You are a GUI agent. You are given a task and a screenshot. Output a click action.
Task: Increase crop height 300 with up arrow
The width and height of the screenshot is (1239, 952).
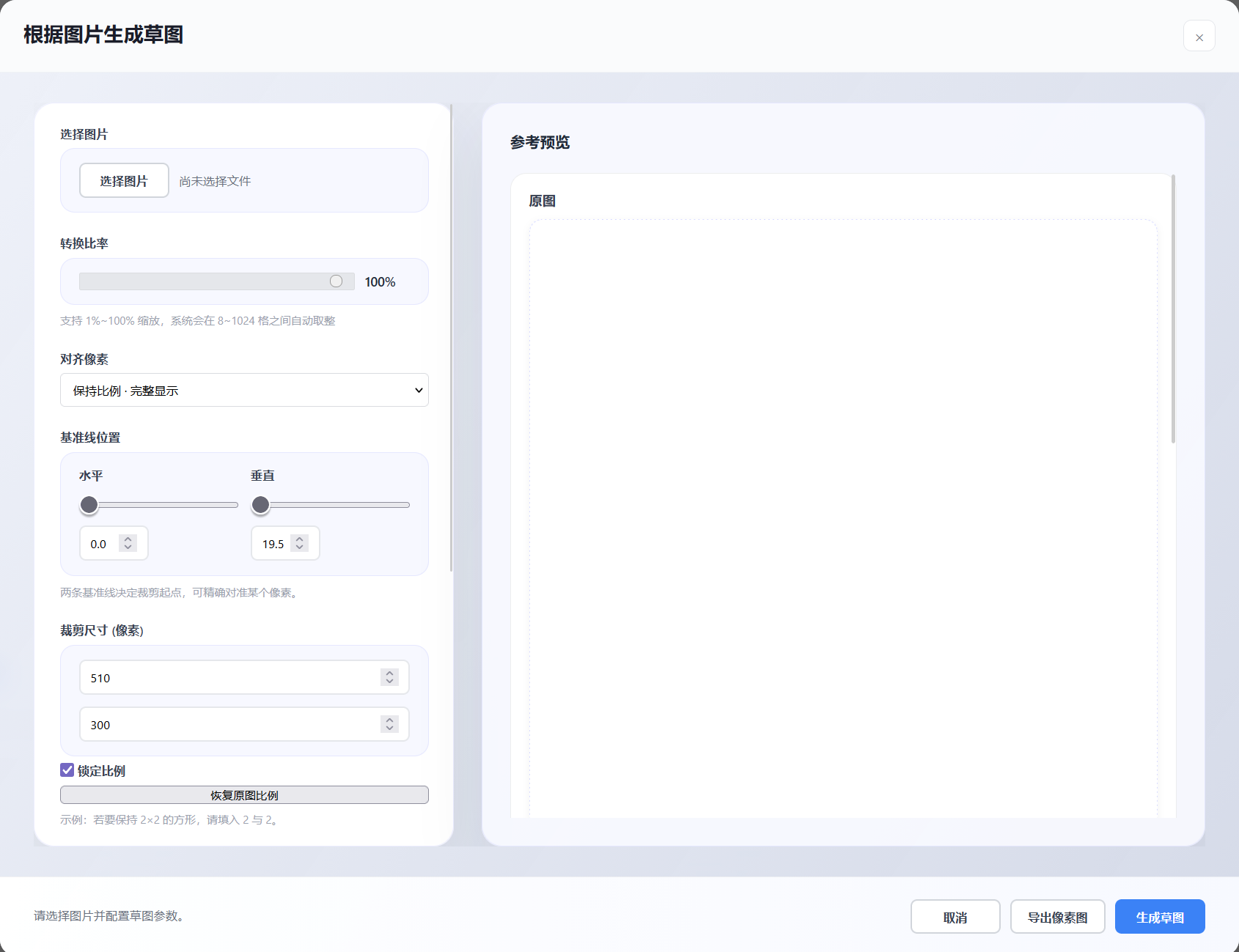[389, 720]
